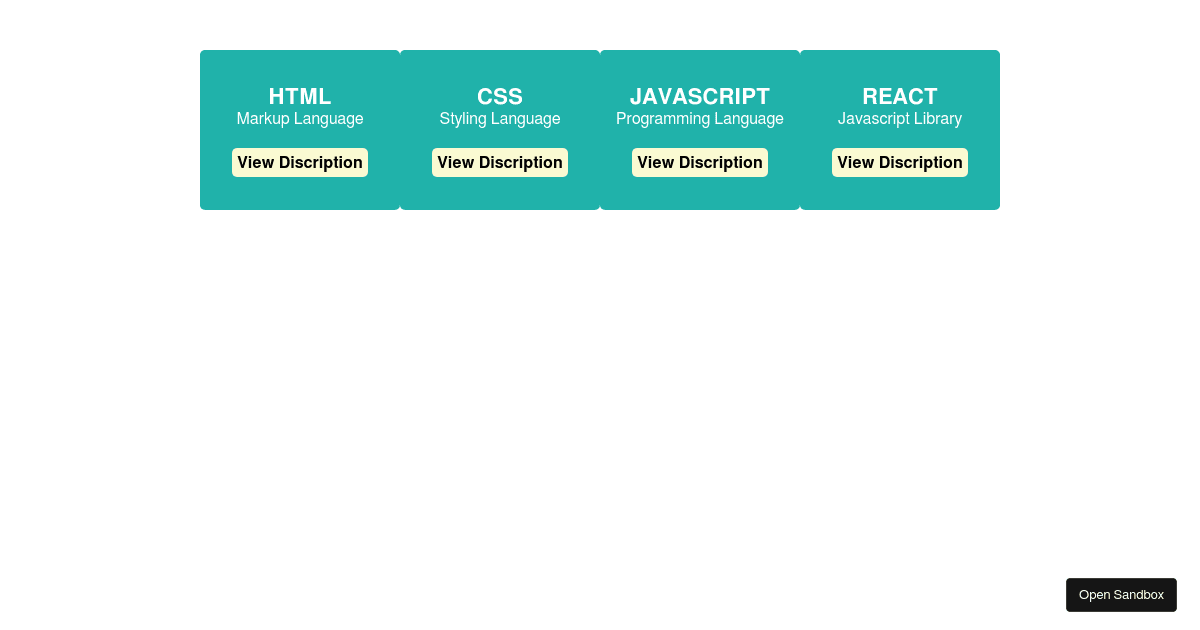This screenshot has width=1200, height=630.
Task: Click View Discription button on HTML card
Action: pos(300,163)
